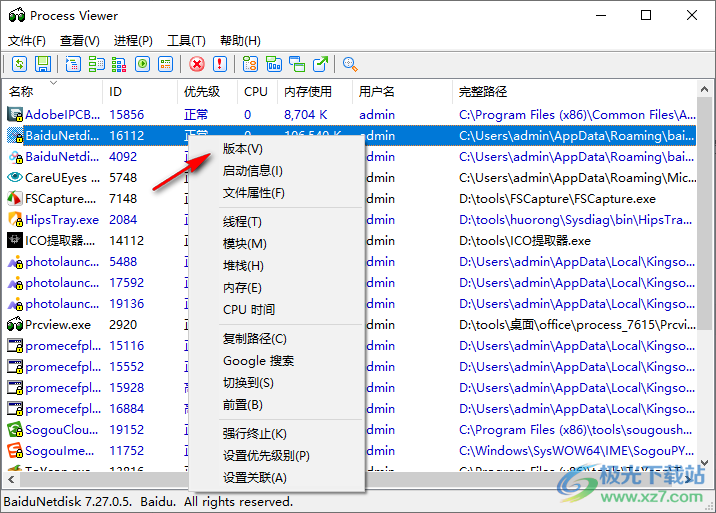Click the SogouIme process icon
This screenshot has width=716, height=513.
pos(15,450)
